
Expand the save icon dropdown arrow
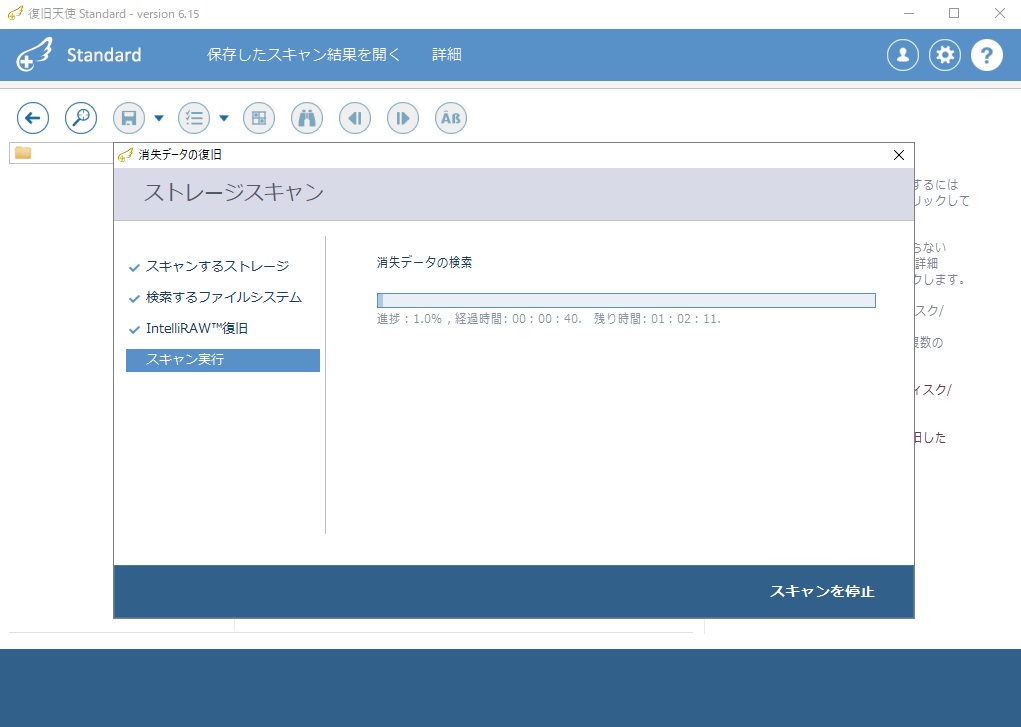tap(159, 118)
